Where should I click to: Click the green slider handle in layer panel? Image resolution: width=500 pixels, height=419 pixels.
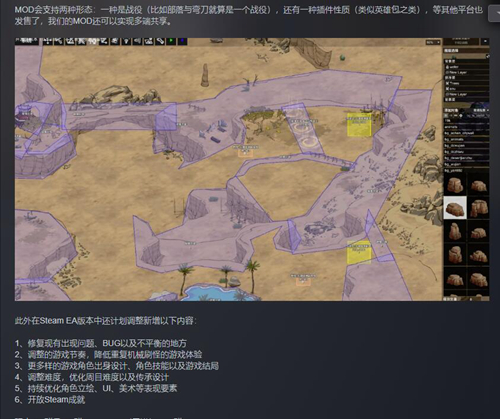[454, 57]
